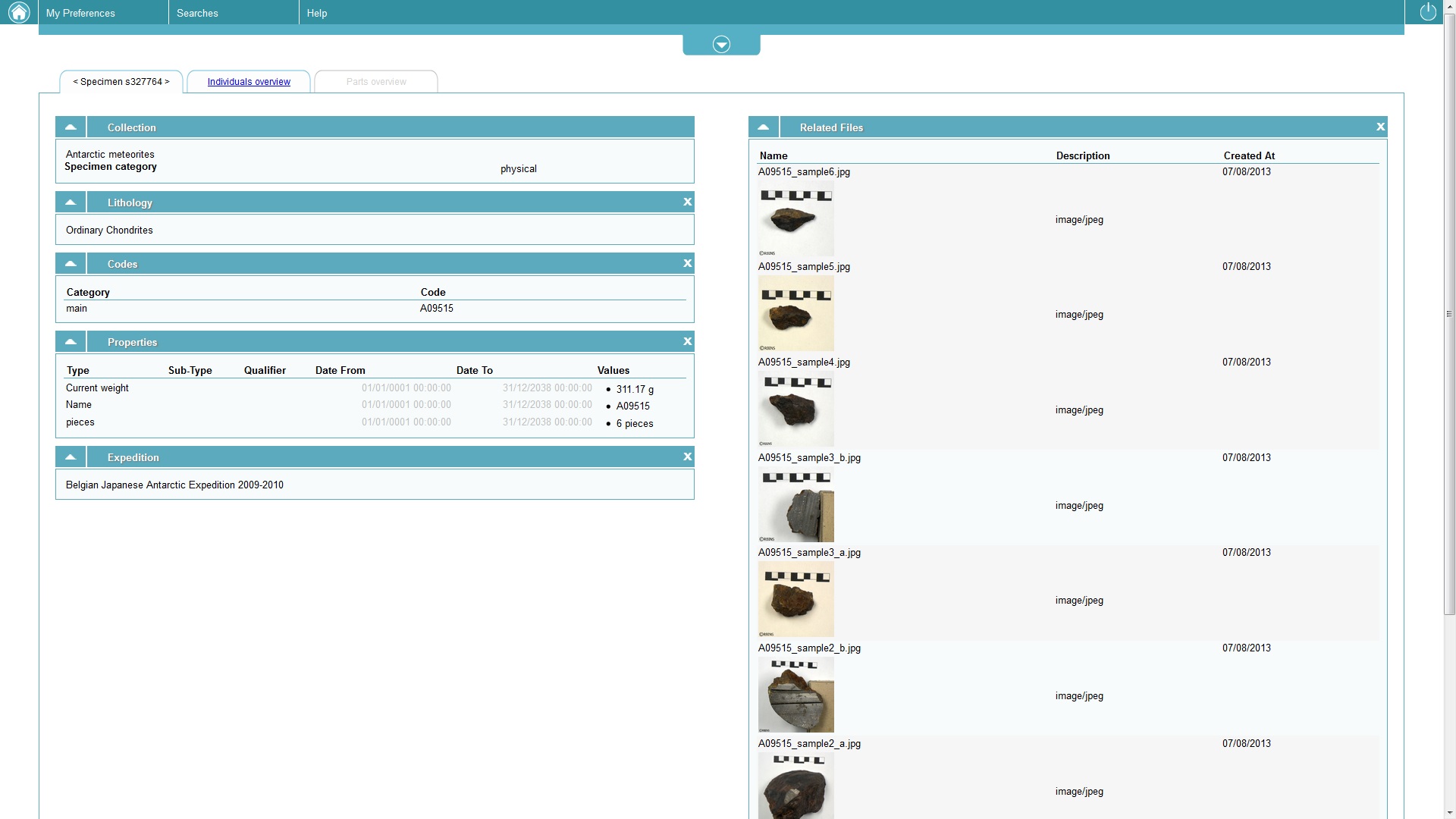Click the vertical page scrollbar

tap(1449, 313)
